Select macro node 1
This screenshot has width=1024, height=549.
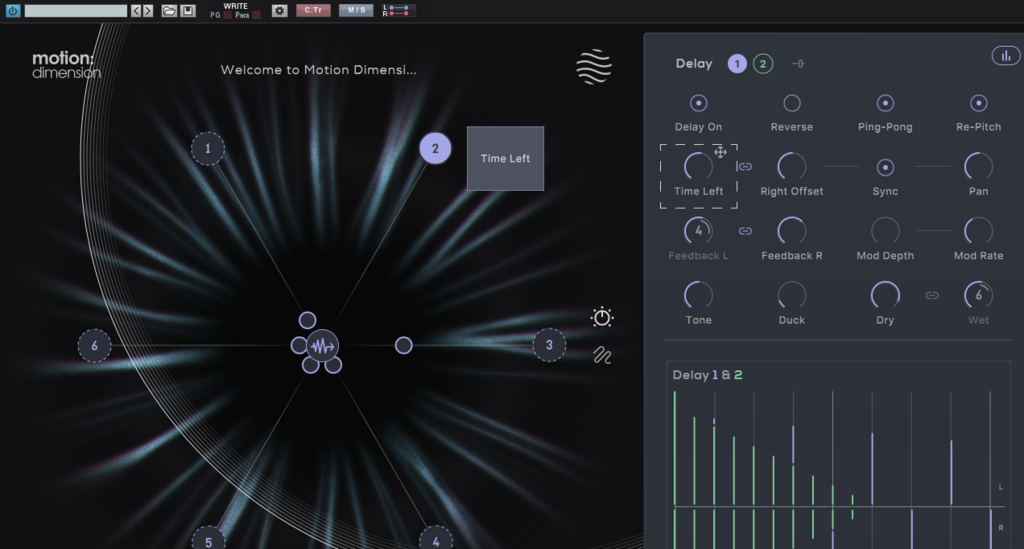(x=208, y=148)
